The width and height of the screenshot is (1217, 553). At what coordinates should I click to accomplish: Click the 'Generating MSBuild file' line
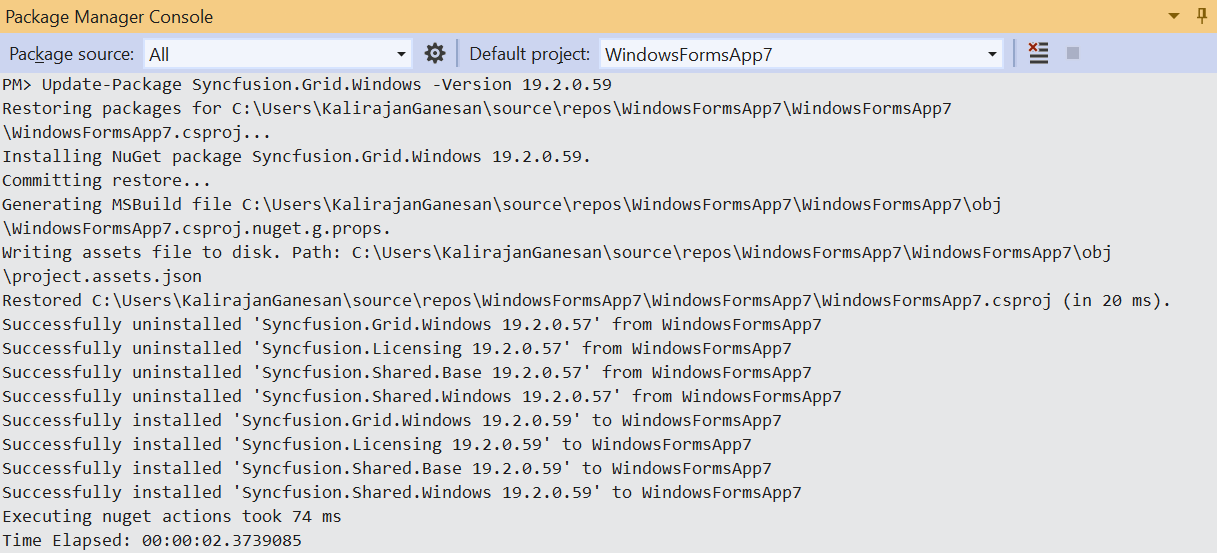(502, 204)
